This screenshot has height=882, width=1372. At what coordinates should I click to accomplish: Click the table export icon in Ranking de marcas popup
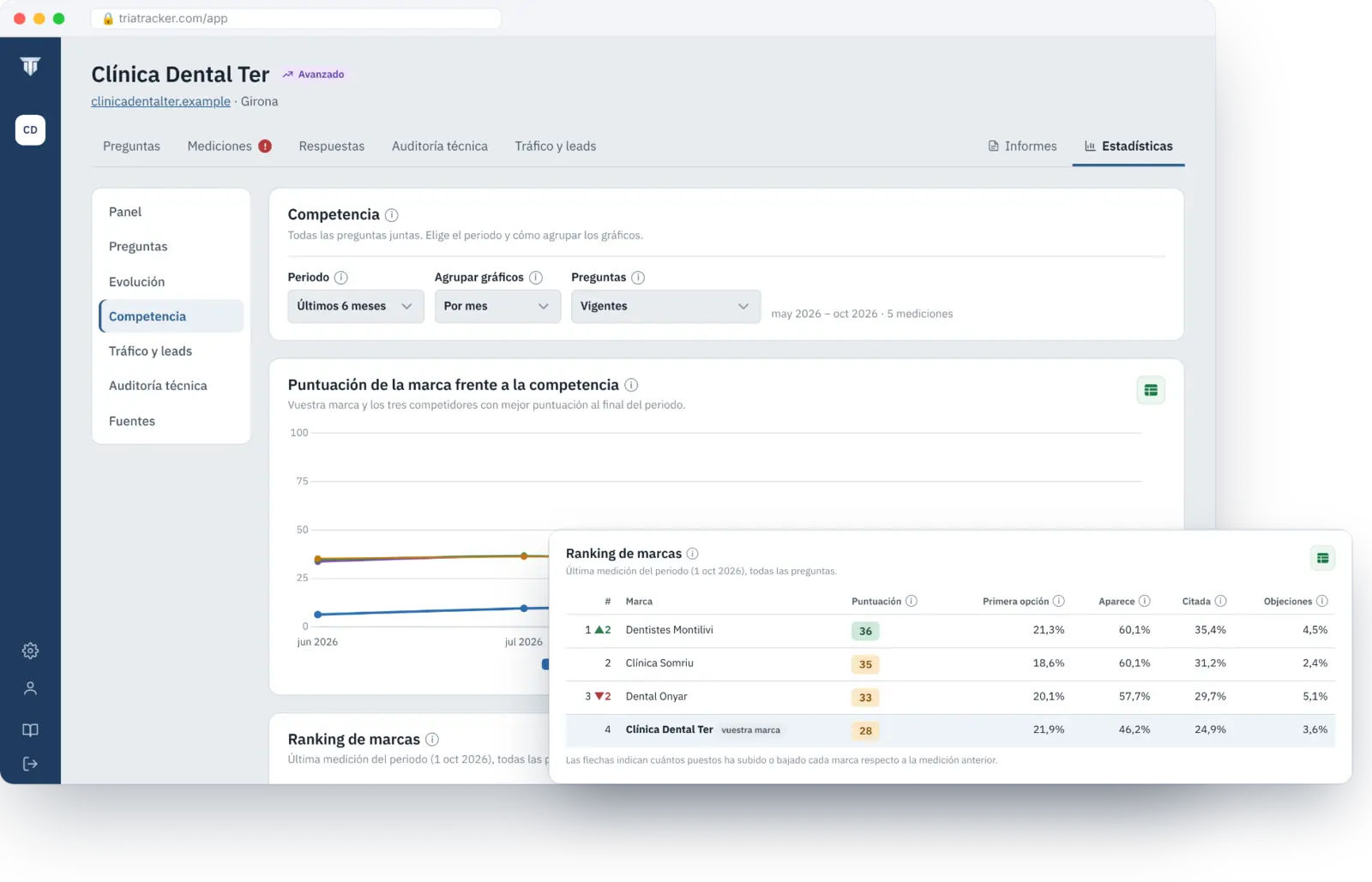coord(1323,558)
